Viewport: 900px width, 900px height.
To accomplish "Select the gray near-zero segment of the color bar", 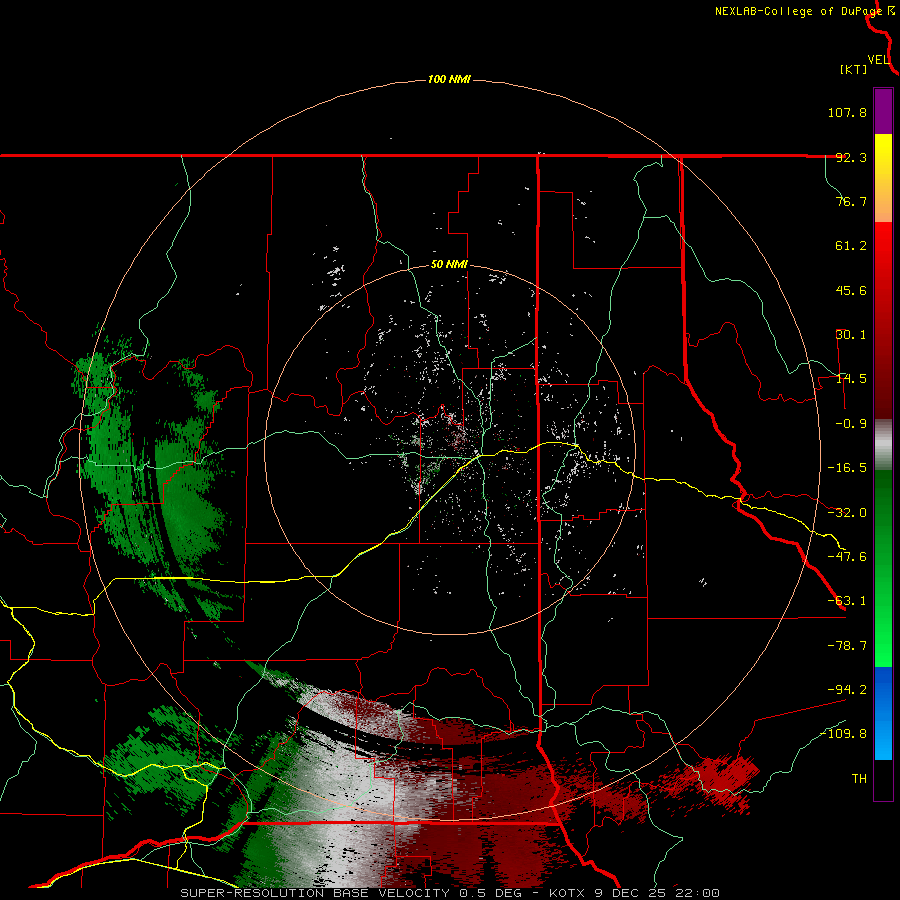I will click(x=883, y=445).
